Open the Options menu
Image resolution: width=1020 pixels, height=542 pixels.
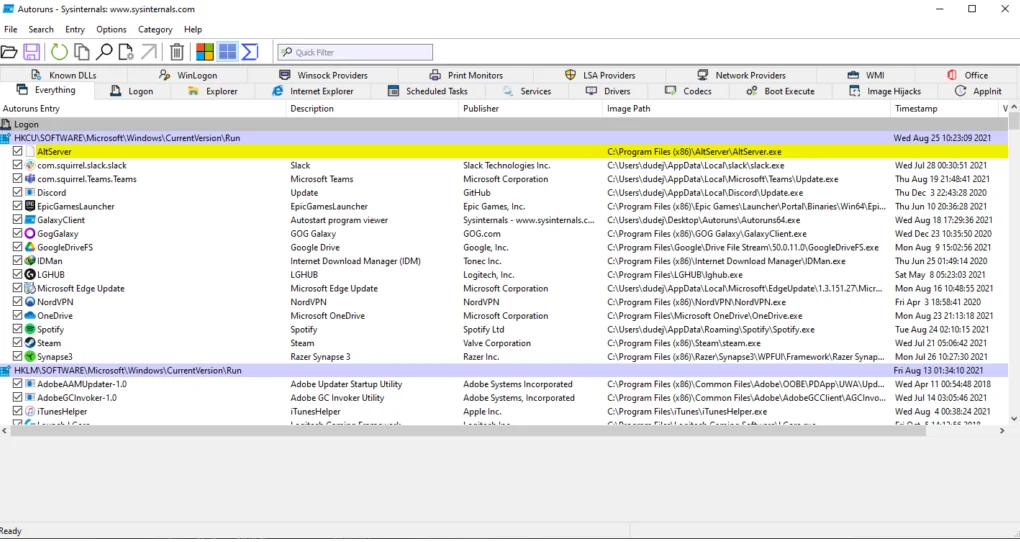111,30
